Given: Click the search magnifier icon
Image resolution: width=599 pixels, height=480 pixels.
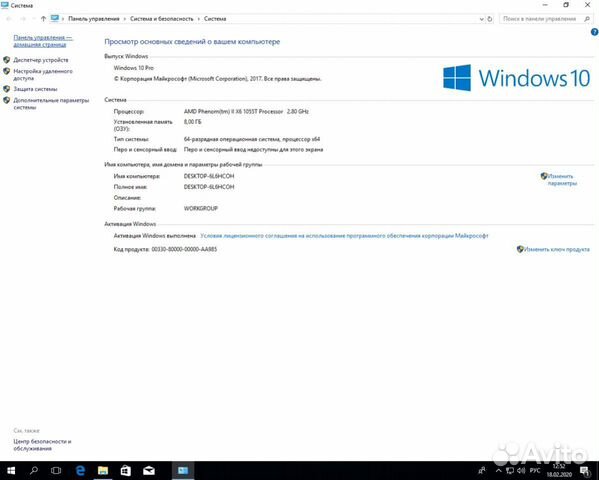Looking at the screenshot, I should (587, 19).
